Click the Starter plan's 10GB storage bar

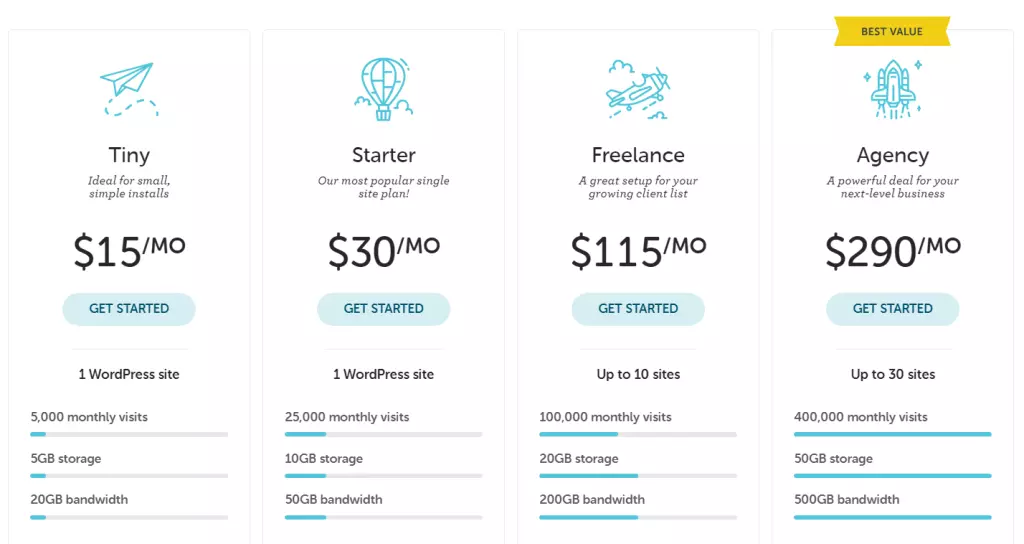383,476
